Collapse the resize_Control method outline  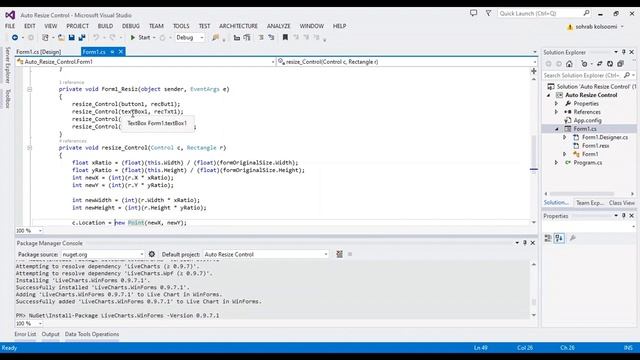point(29,148)
